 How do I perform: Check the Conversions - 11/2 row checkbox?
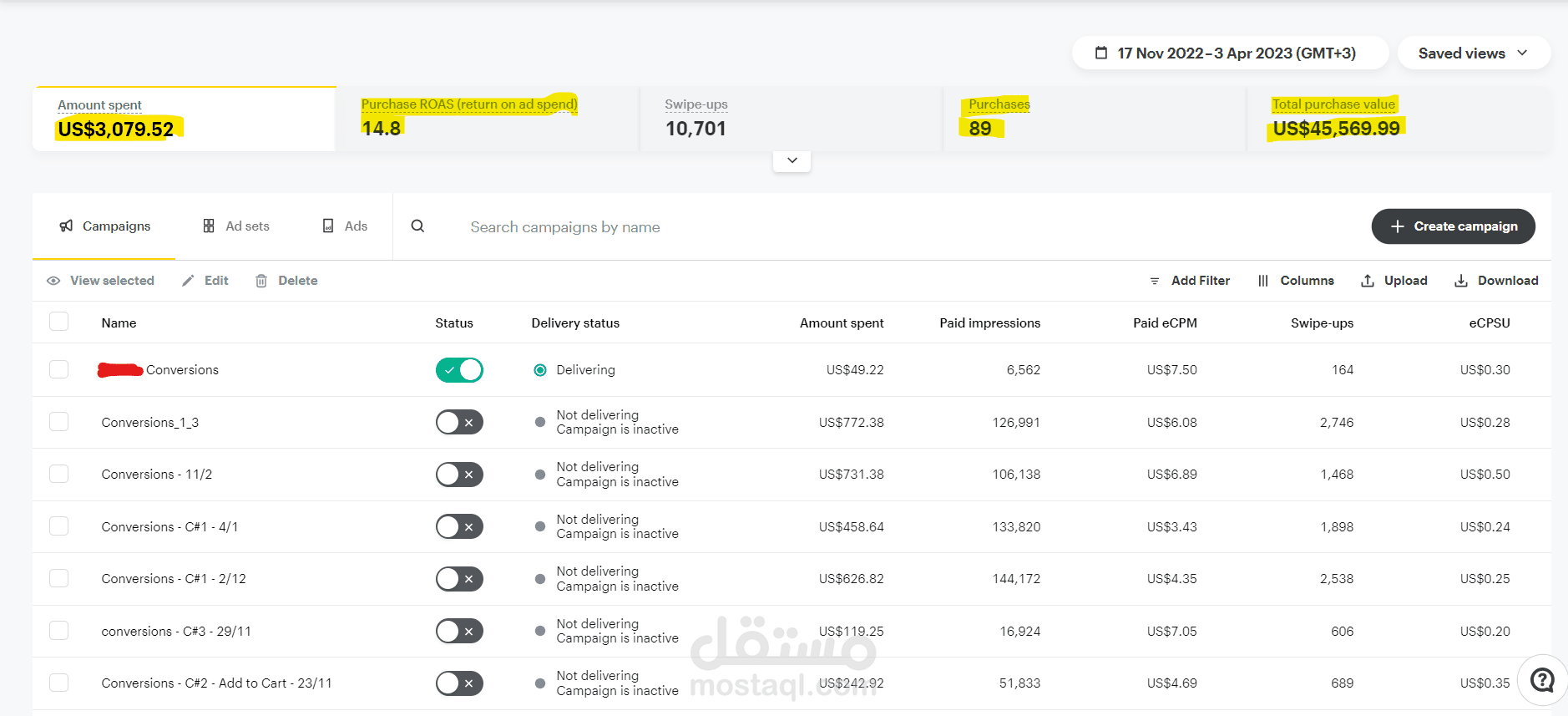[x=59, y=474]
